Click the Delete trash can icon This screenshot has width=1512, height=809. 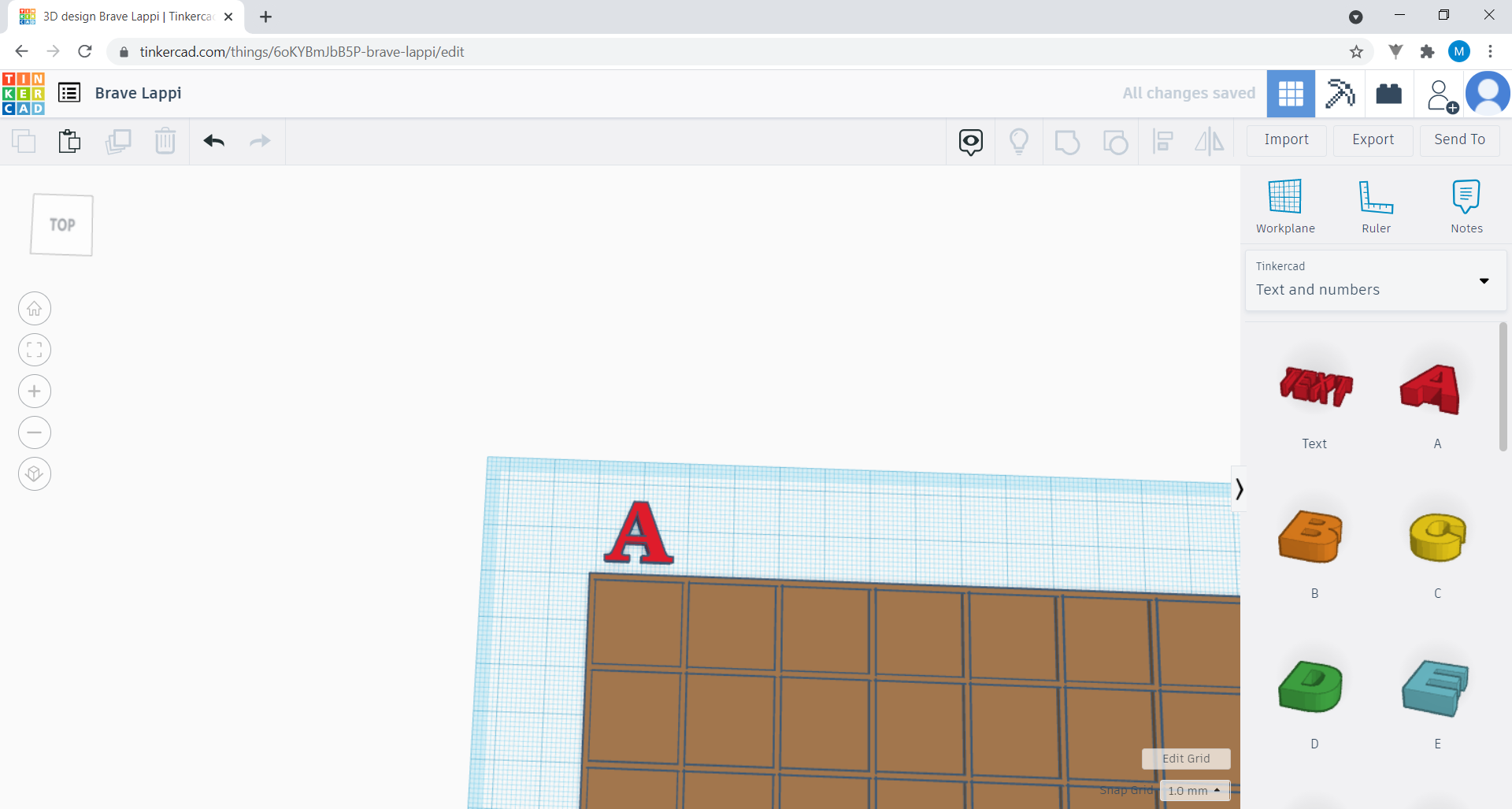(165, 141)
